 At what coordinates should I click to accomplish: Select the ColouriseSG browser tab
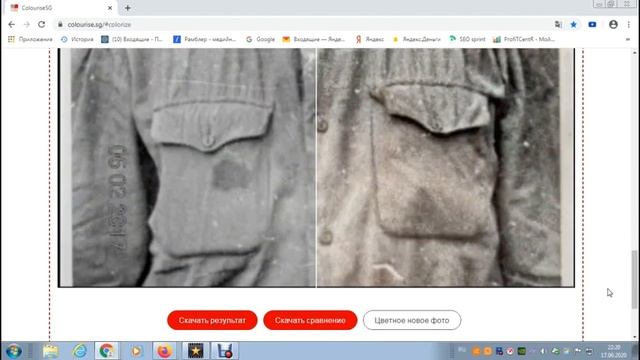61,8
